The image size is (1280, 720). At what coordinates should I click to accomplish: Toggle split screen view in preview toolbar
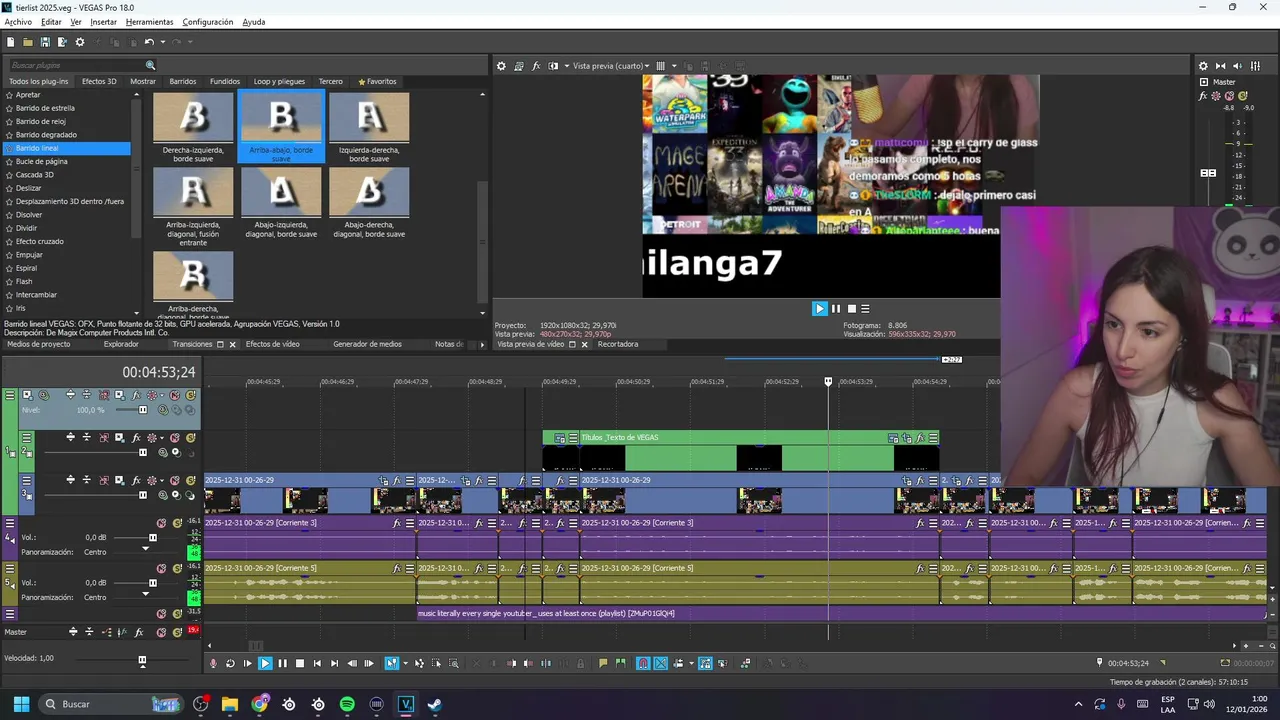(553, 66)
